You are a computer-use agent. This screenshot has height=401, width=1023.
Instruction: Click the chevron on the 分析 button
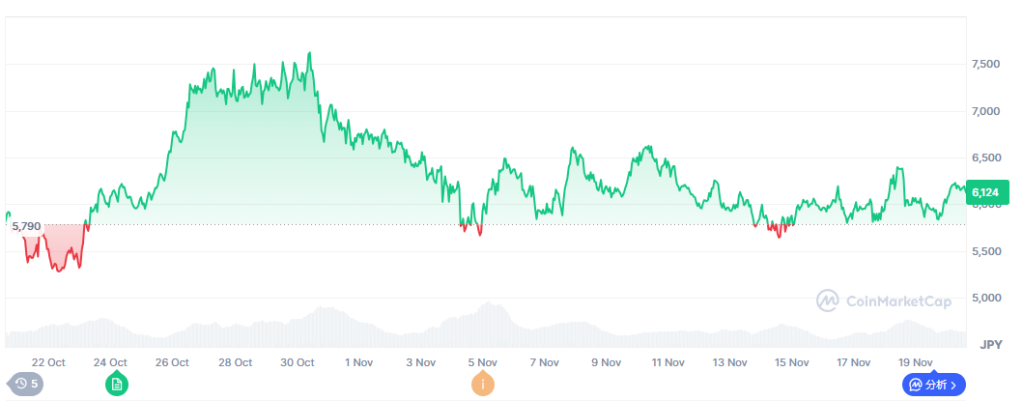pos(954,384)
